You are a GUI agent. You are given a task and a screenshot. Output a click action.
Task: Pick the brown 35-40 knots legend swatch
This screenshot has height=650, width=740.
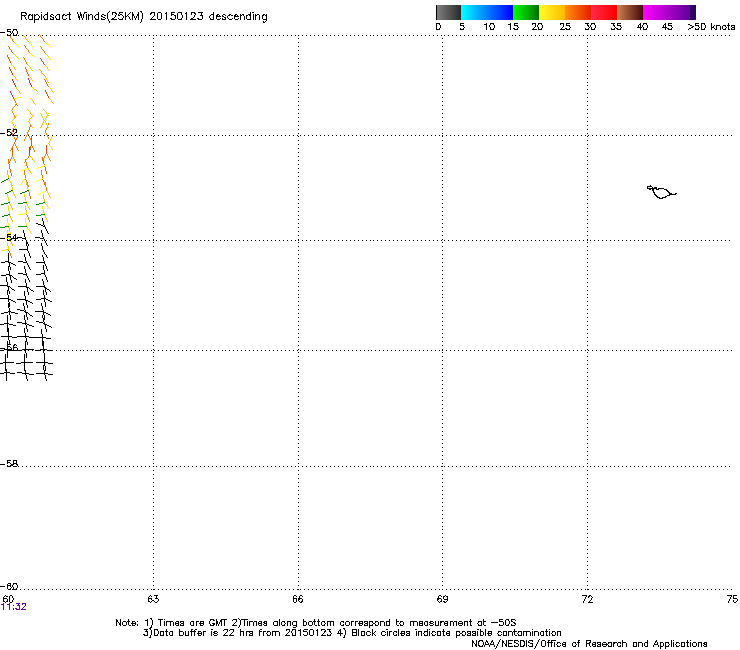pyautogui.click(x=630, y=12)
